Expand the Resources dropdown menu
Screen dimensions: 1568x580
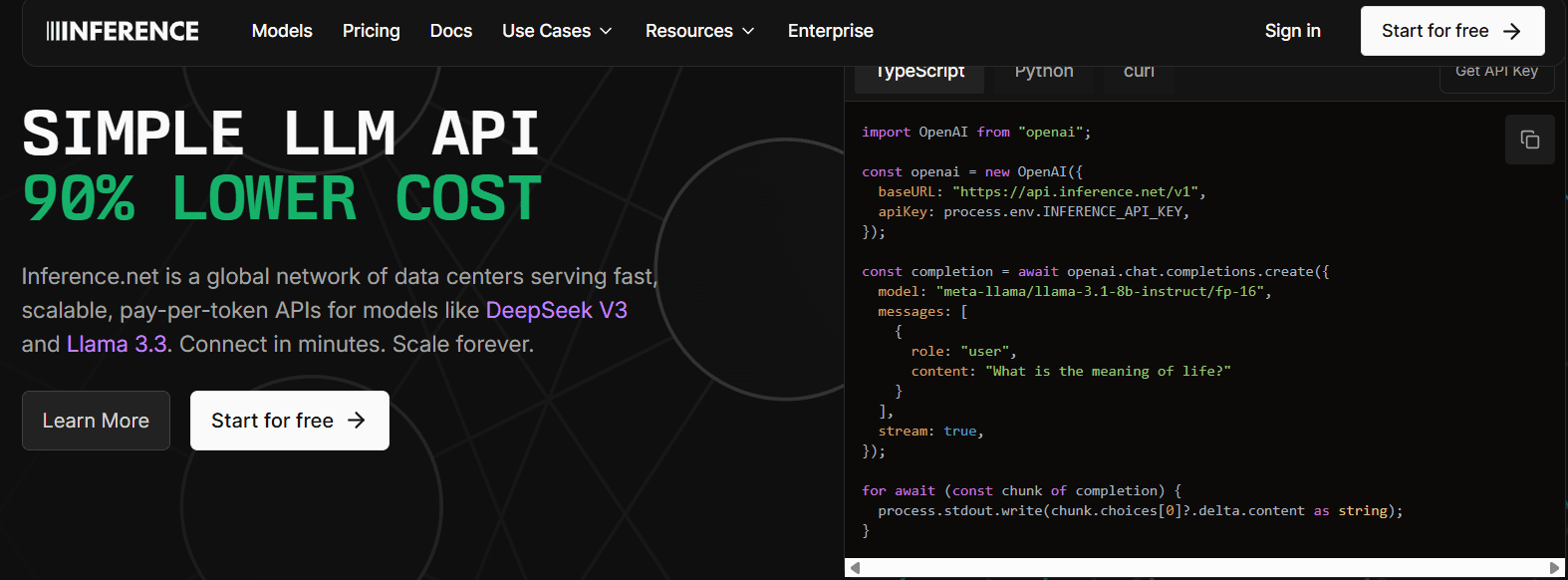point(699,31)
